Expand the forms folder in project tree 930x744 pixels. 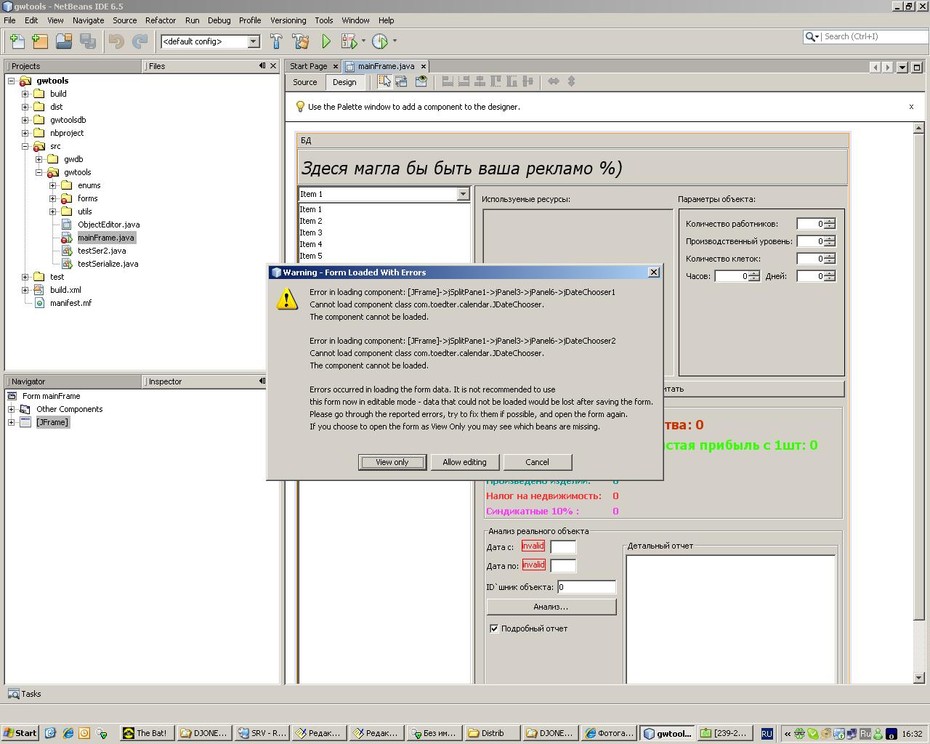[53, 198]
